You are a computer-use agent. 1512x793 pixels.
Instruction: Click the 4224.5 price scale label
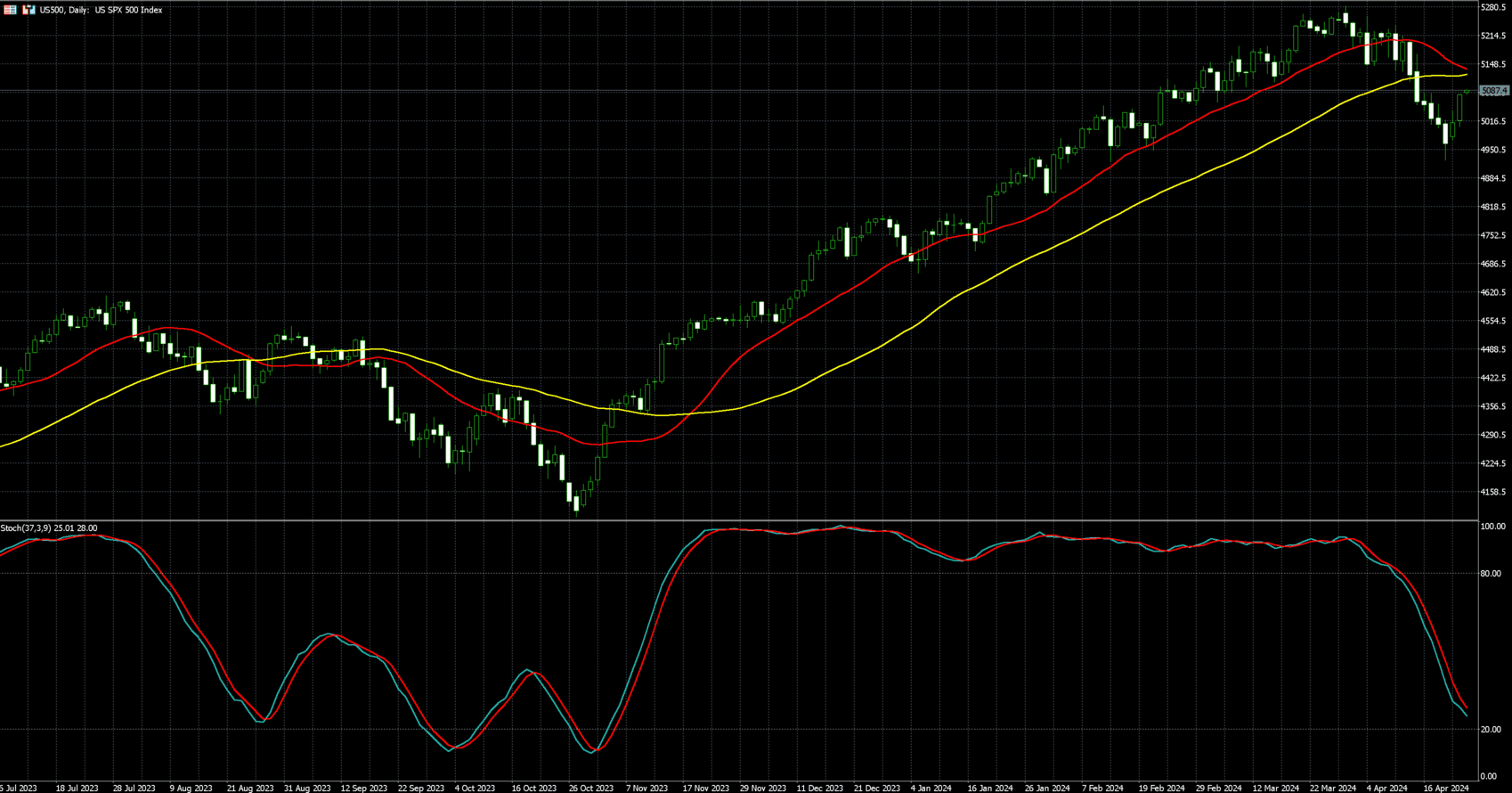click(x=1493, y=463)
